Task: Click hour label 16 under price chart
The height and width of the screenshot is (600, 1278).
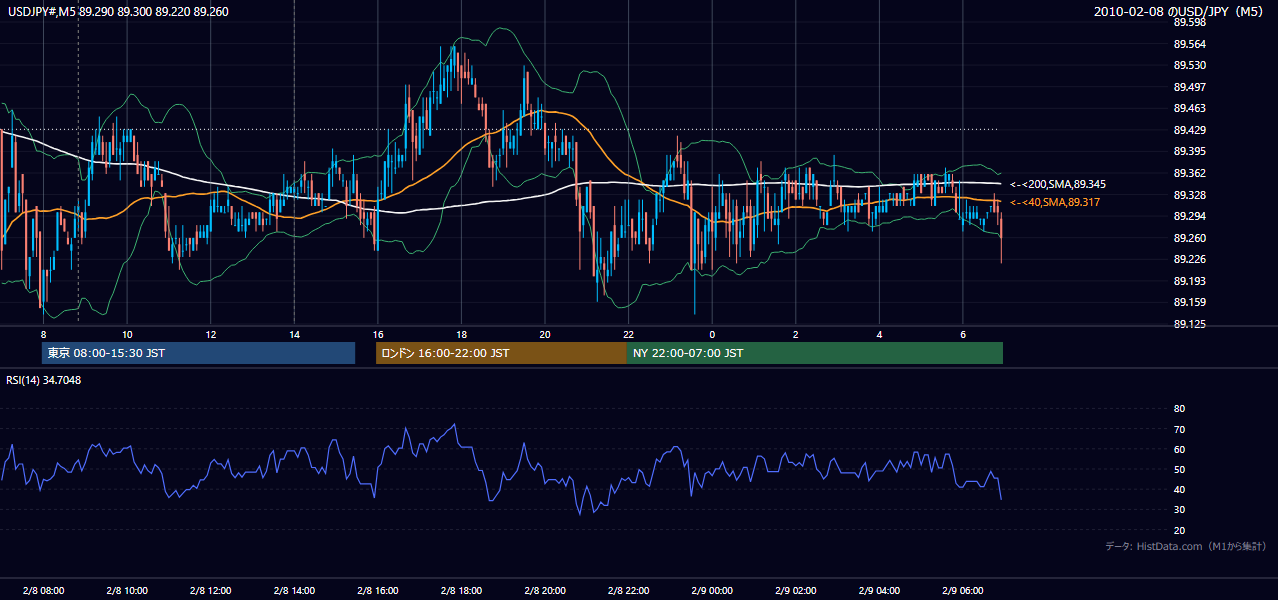Action: 377,334
